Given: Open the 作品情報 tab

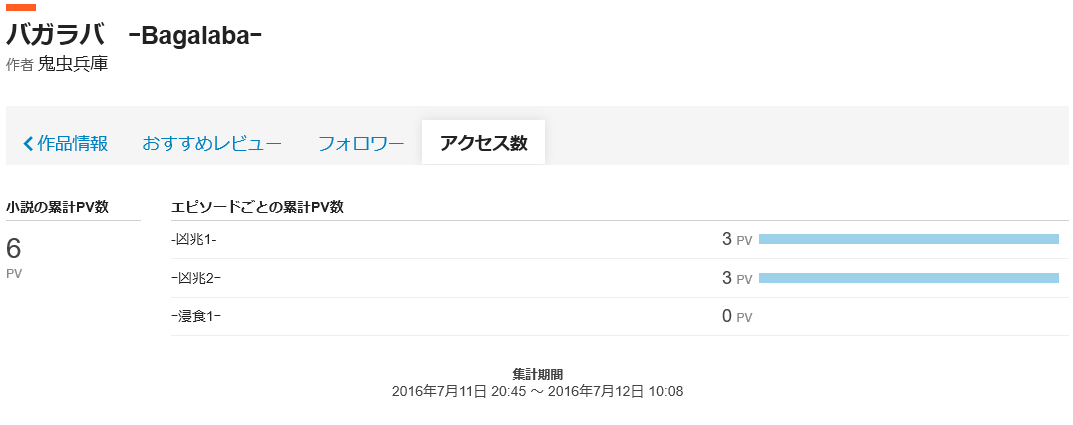Looking at the screenshot, I should [72, 143].
